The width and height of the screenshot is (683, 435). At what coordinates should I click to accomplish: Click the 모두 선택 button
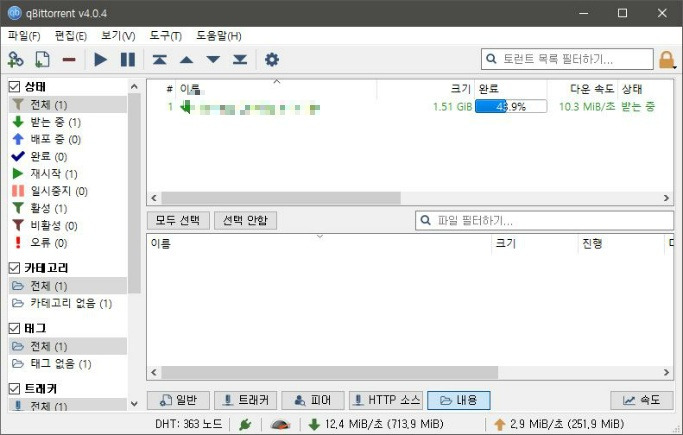[x=178, y=220]
